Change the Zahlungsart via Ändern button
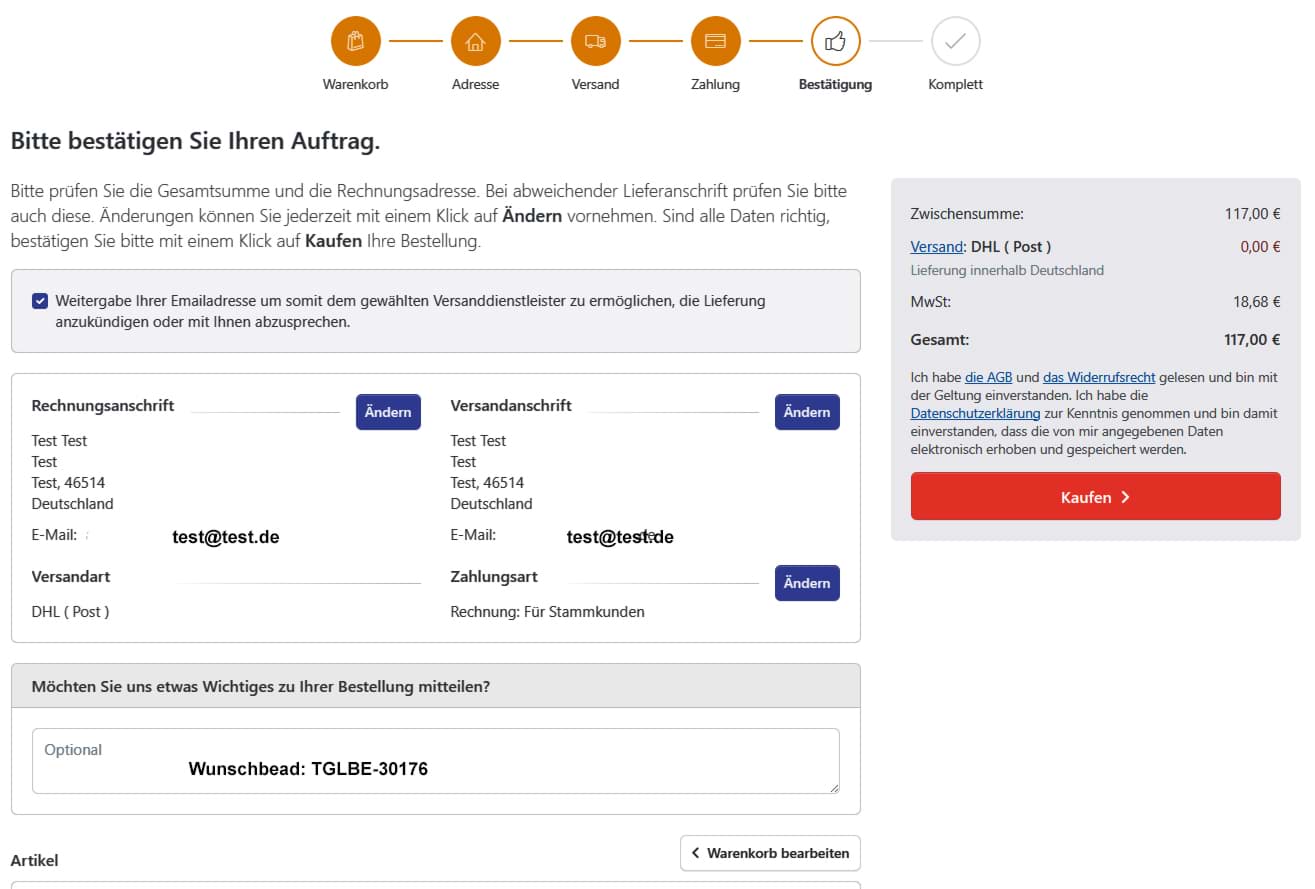The image size is (1315, 889). pyautogui.click(x=806, y=583)
